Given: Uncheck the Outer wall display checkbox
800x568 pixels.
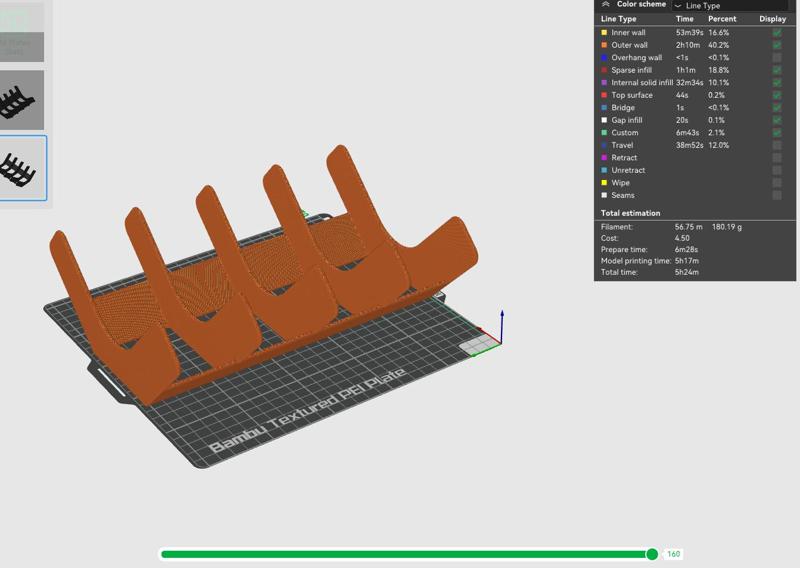Looking at the screenshot, I should [x=777, y=45].
